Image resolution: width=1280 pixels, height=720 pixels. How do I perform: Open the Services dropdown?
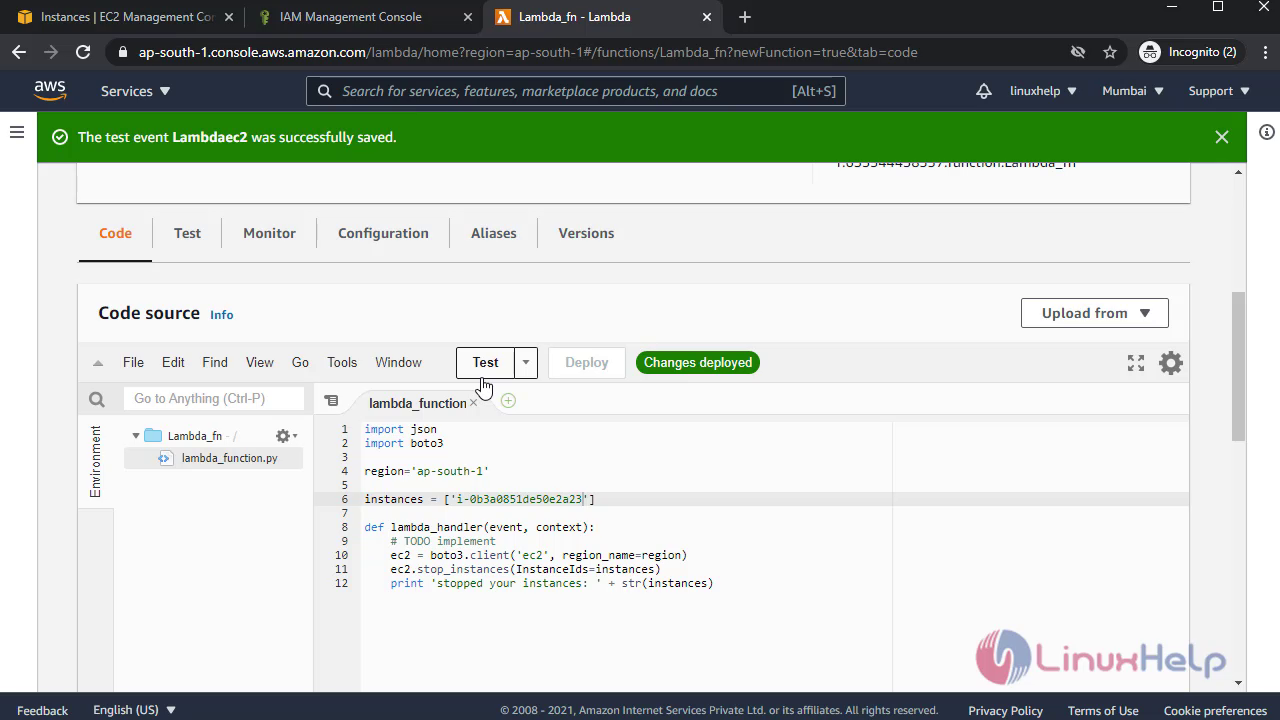(136, 91)
